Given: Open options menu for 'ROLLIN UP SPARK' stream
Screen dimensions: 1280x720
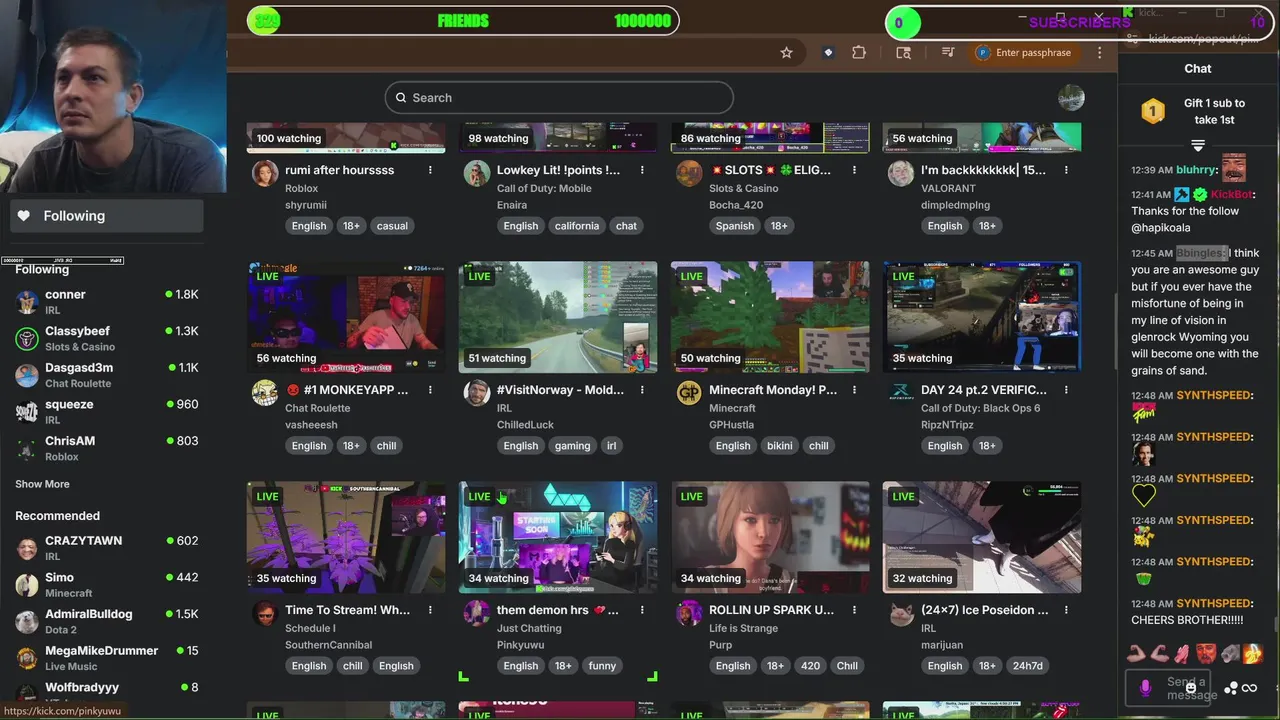Looking at the screenshot, I should tap(854, 610).
